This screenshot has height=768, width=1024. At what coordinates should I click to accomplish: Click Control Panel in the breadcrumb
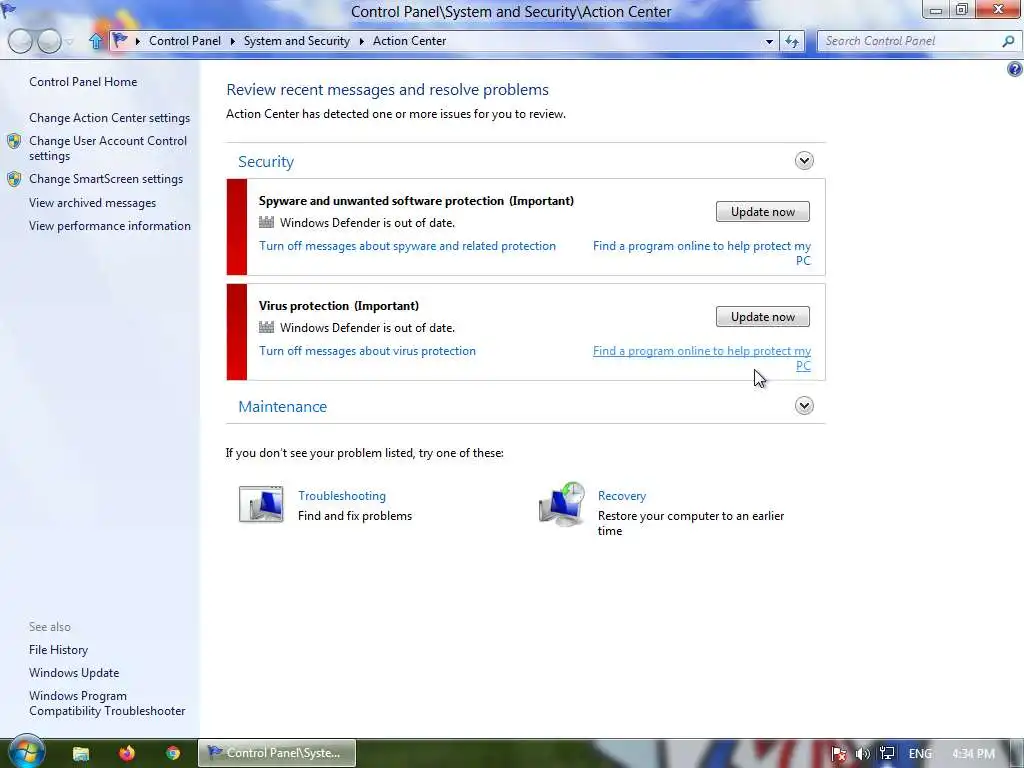coord(185,40)
